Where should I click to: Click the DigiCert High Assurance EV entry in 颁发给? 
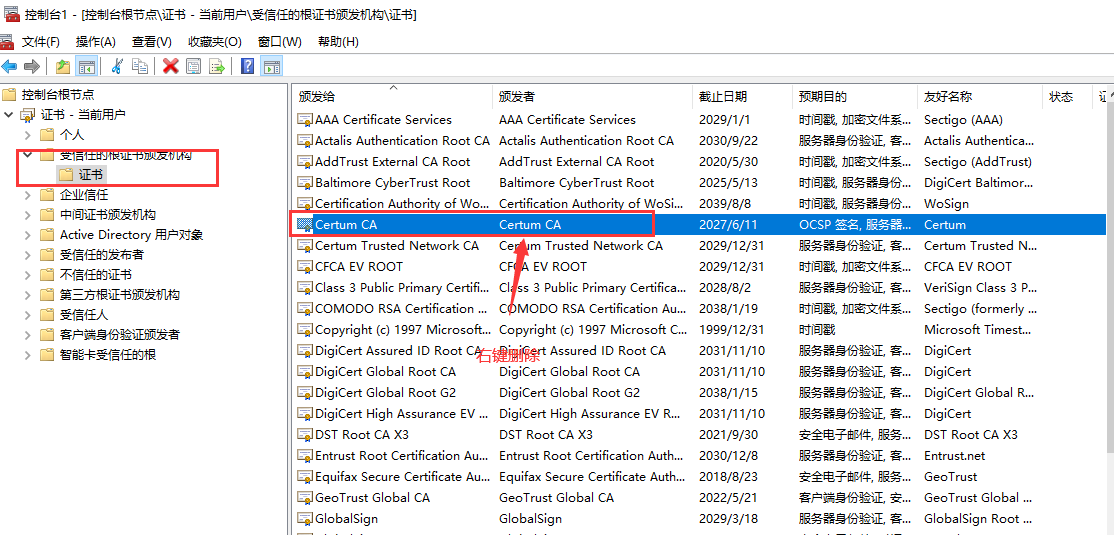(401, 414)
